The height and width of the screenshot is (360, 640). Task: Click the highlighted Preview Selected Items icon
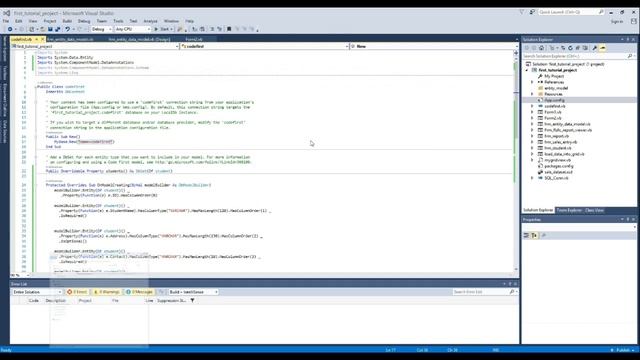602,48
